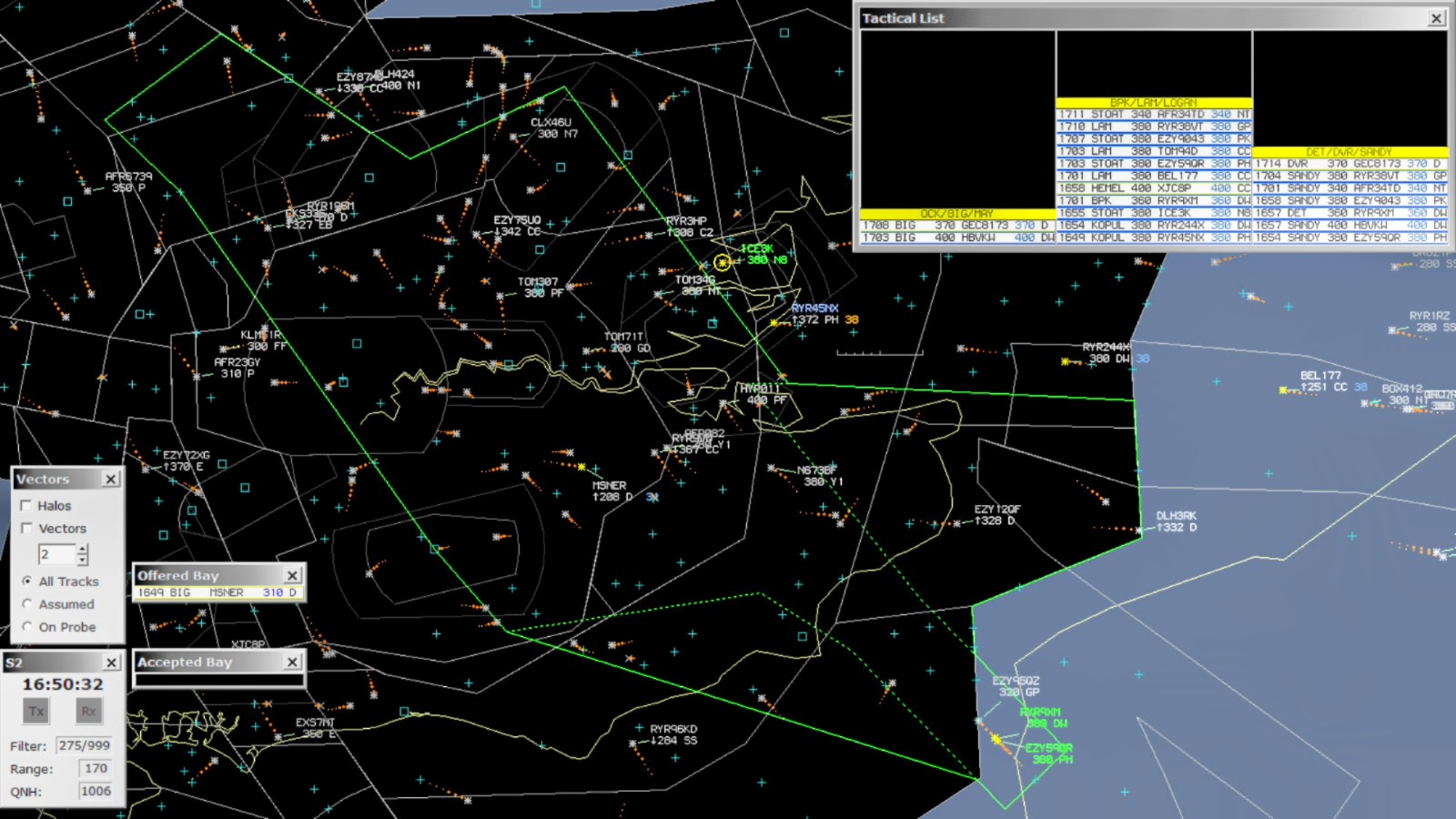Select MSNER strip in Offered Bay
The width and height of the screenshot is (1456, 819).
click(x=217, y=592)
